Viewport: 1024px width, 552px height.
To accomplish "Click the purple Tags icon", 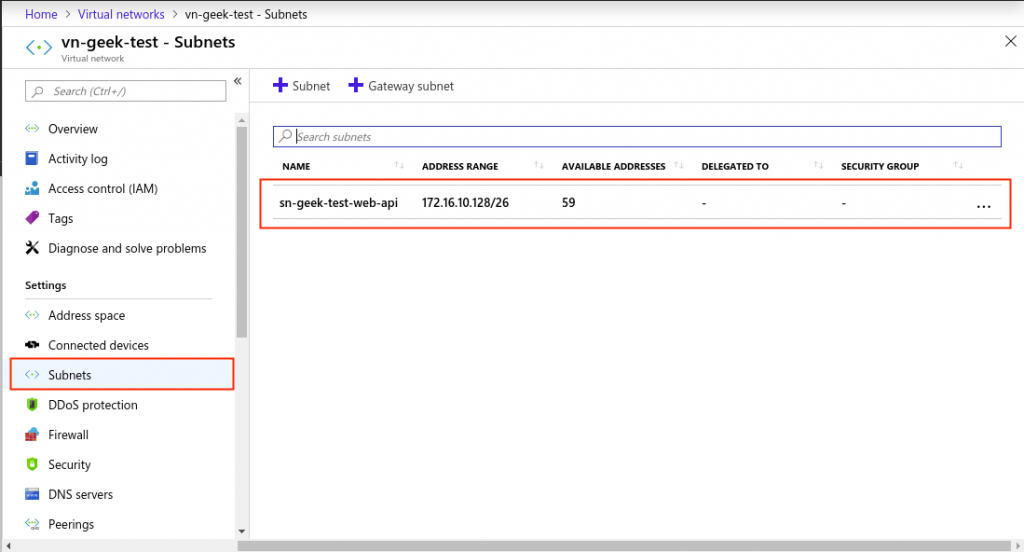I will pyautogui.click(x=32, y=218).
